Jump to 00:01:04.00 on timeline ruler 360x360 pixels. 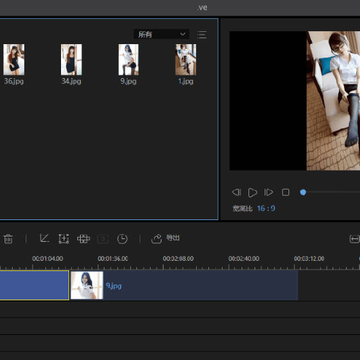47,259
